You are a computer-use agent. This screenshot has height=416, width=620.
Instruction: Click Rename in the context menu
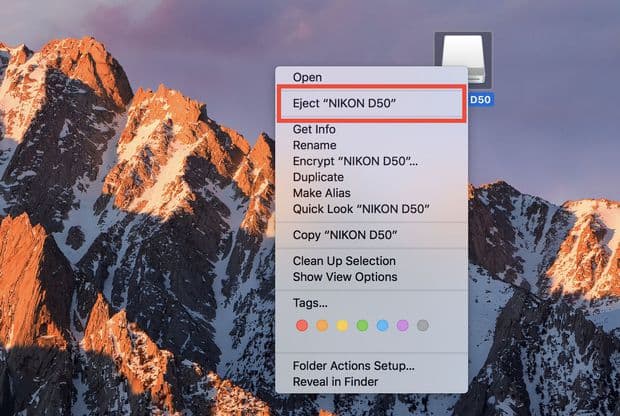coord(314,145)
